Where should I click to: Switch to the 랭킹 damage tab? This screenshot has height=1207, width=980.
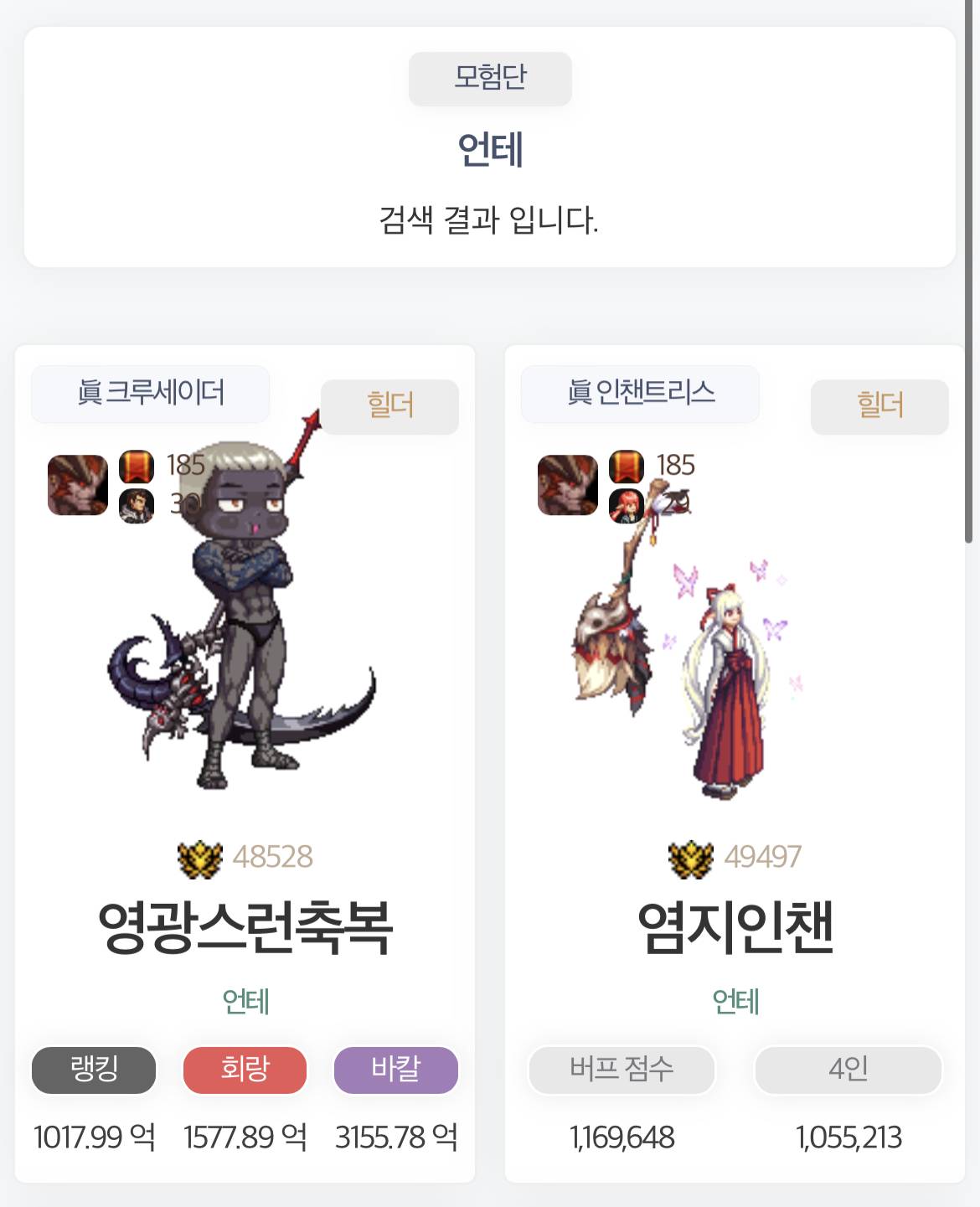click(x=94, y=1070)
